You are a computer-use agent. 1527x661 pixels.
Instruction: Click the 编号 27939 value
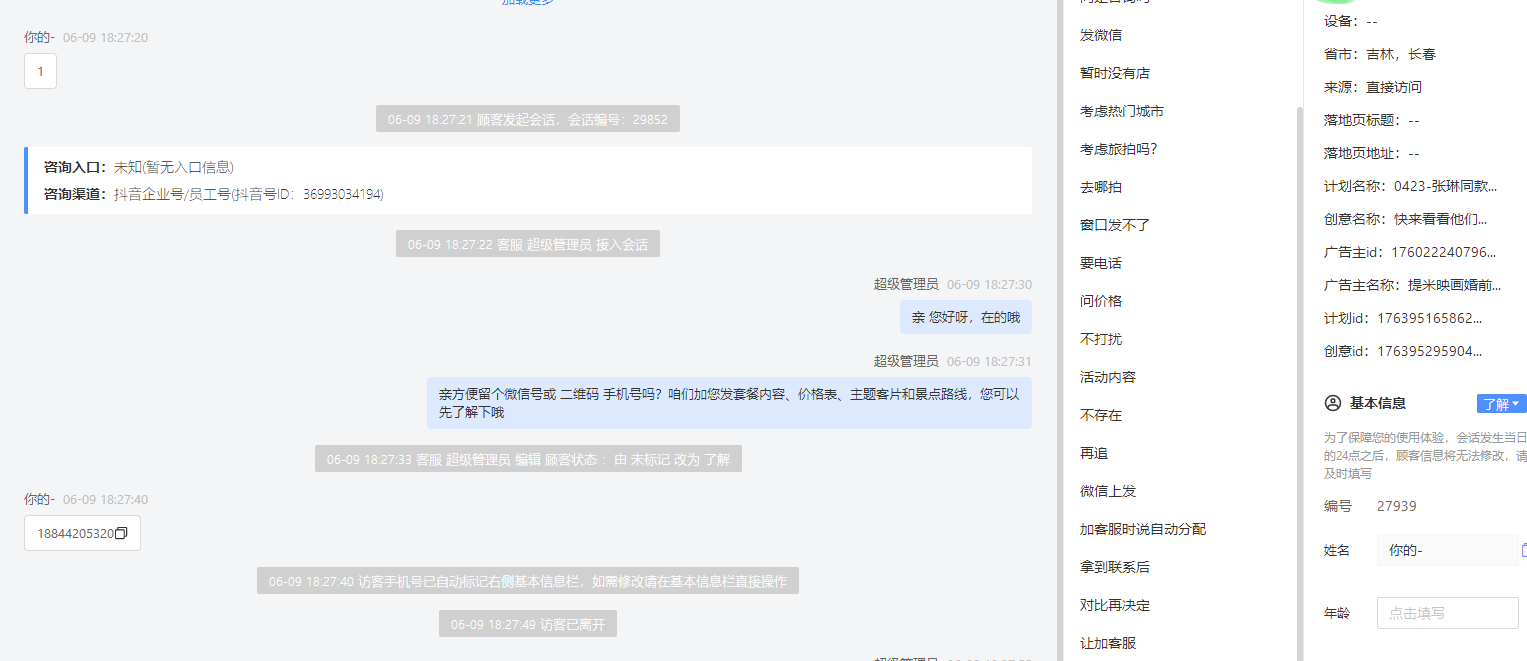click(x=1397, y=506)
